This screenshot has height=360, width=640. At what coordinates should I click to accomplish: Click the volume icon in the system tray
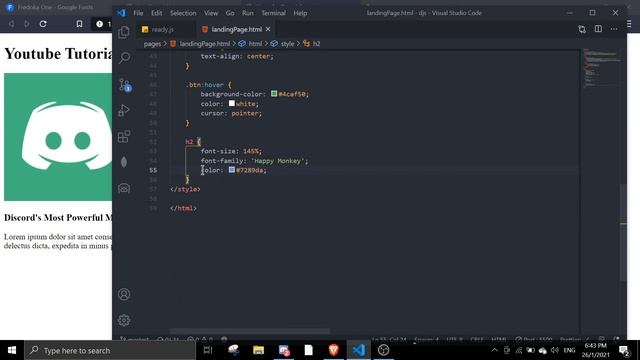(x=555, y=350)
